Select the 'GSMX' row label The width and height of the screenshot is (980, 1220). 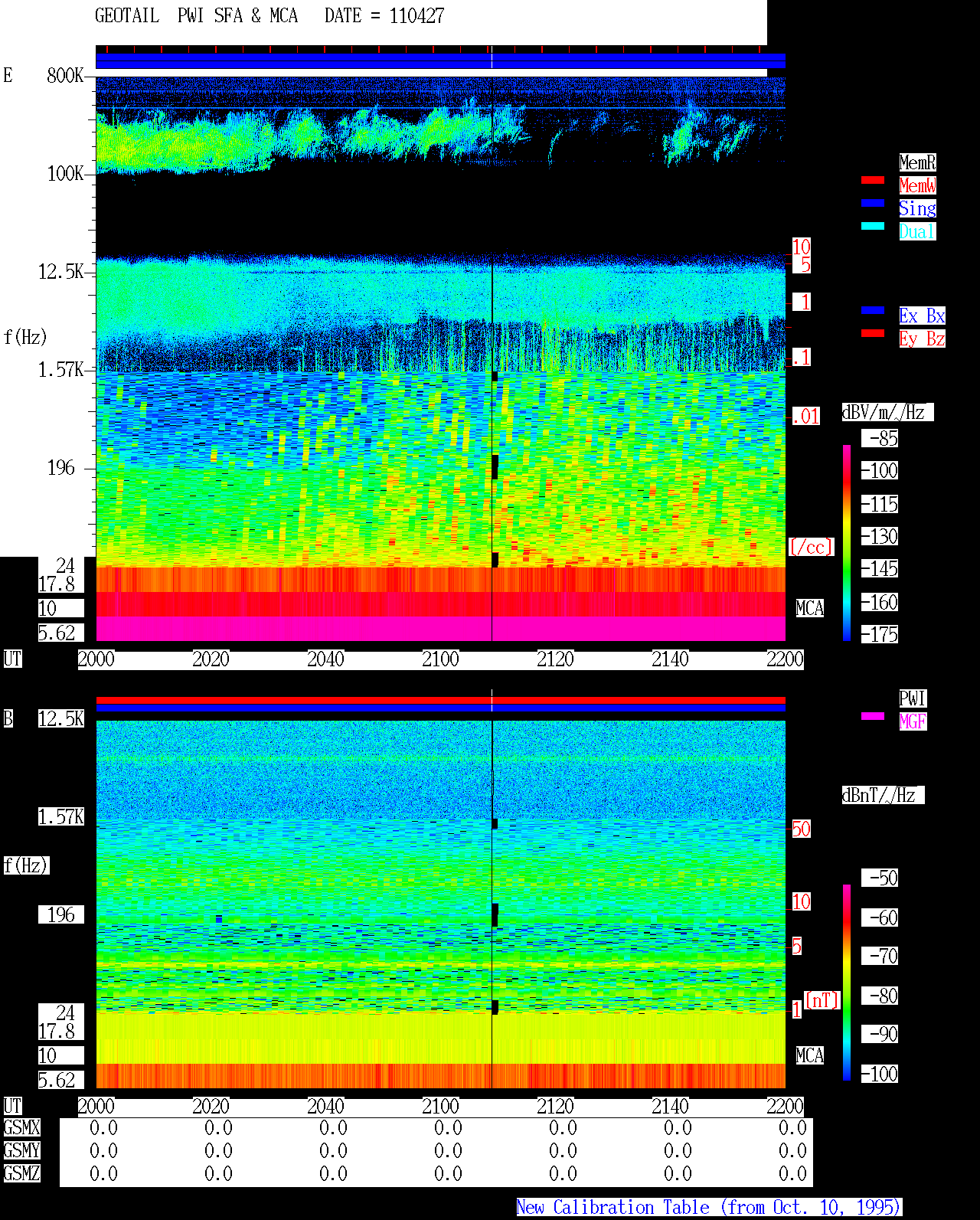[21, 1127]
